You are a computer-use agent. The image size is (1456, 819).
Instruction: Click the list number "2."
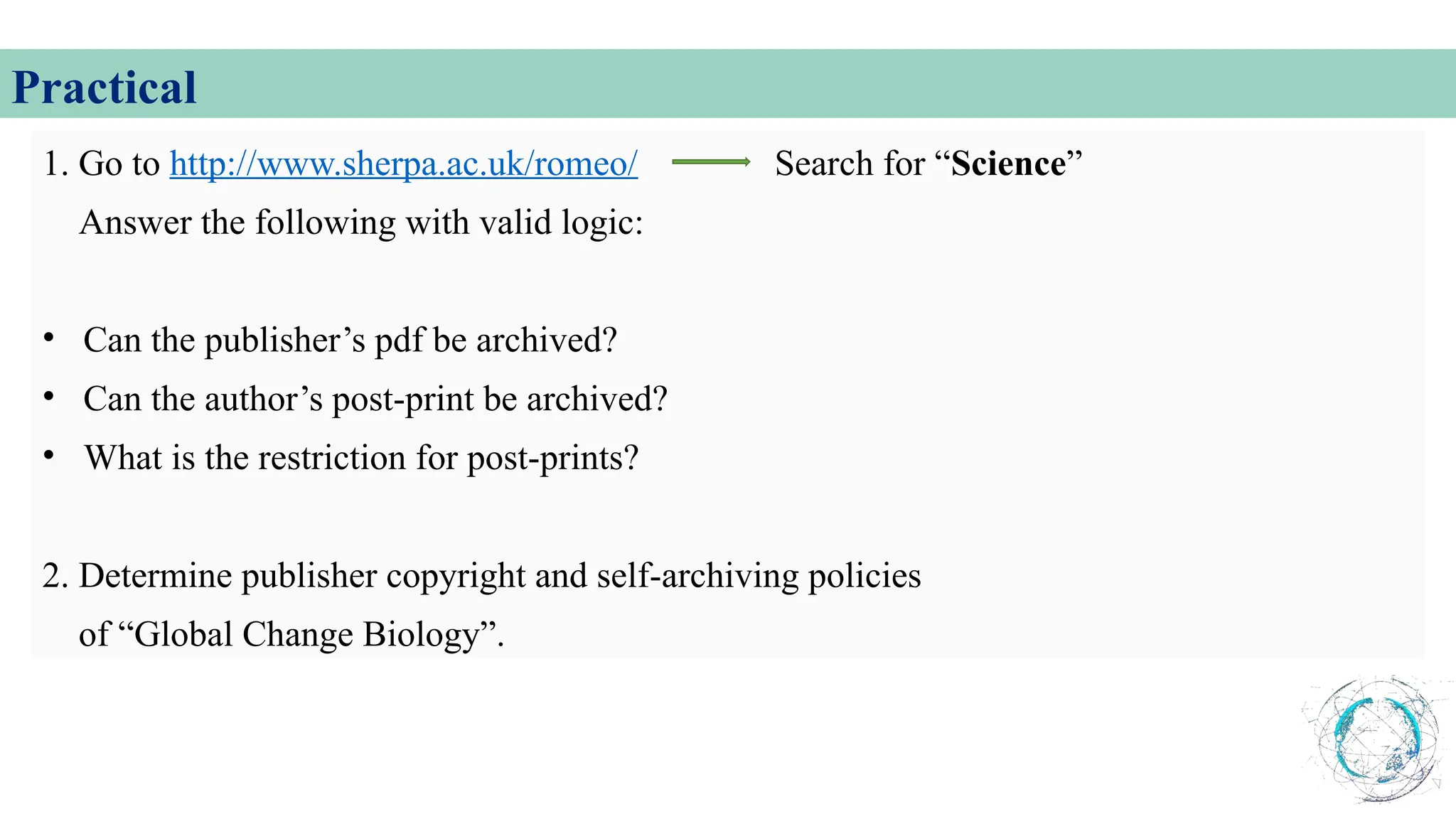click(55, 576)
